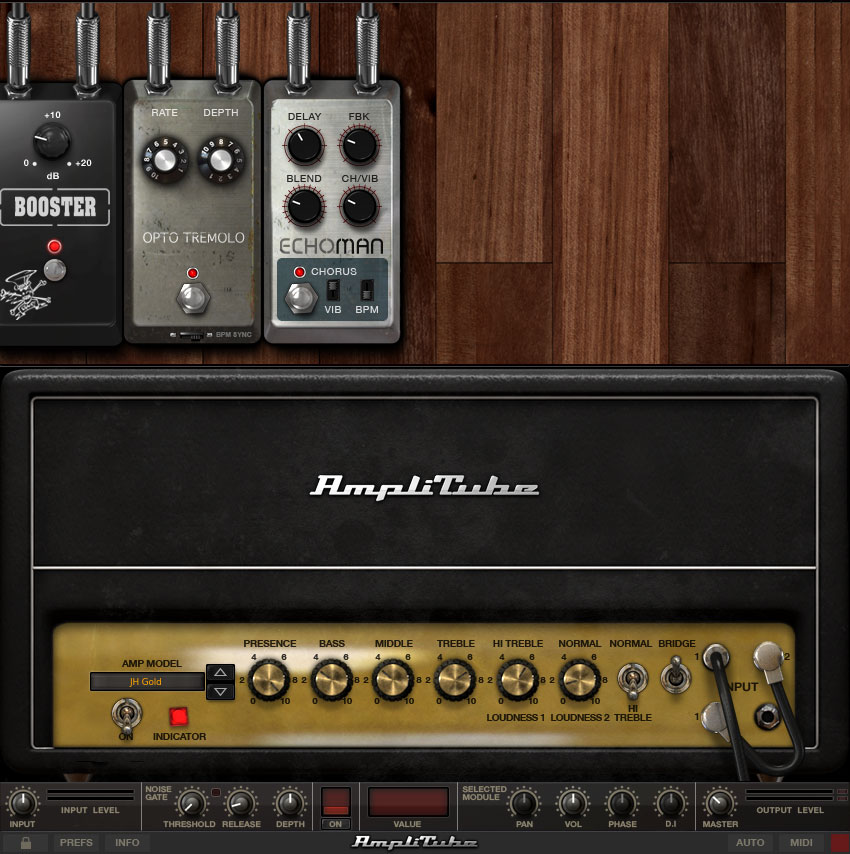850x854 pixels.
Task: Click the VALUE display field
Action: click(408, 801)
